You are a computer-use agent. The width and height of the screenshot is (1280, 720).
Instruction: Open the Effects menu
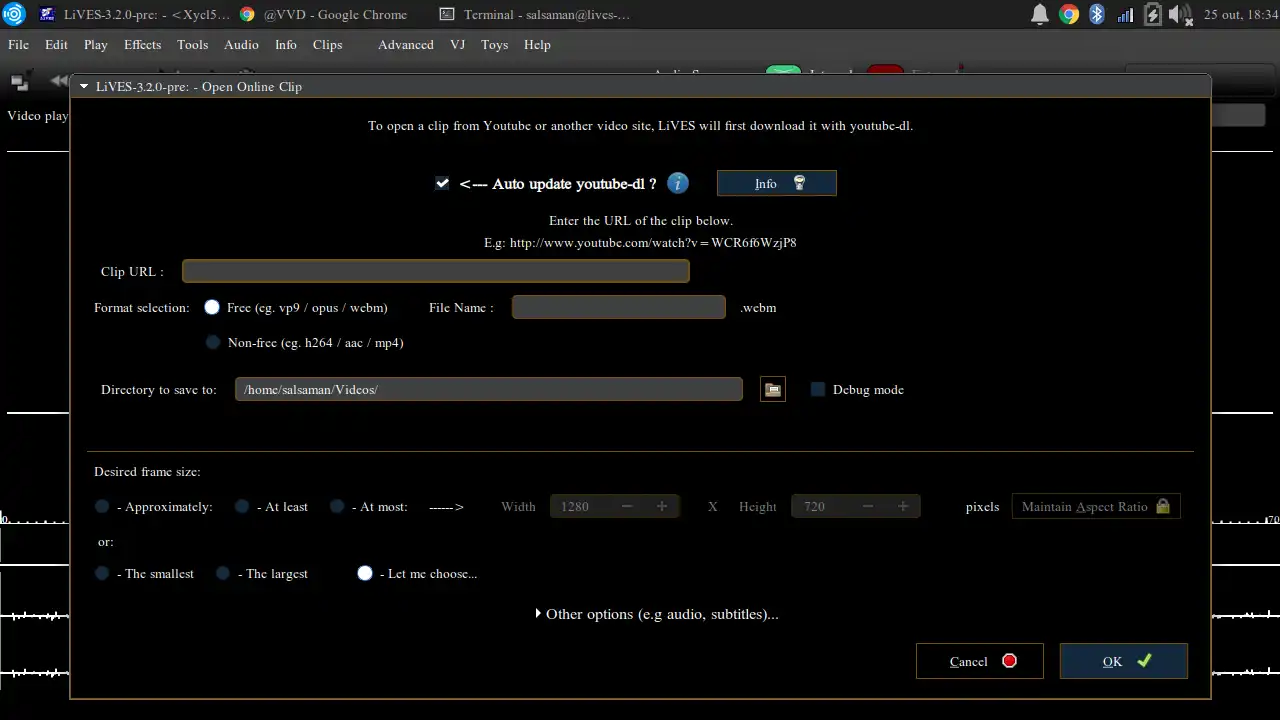click(x=143, y=45)
